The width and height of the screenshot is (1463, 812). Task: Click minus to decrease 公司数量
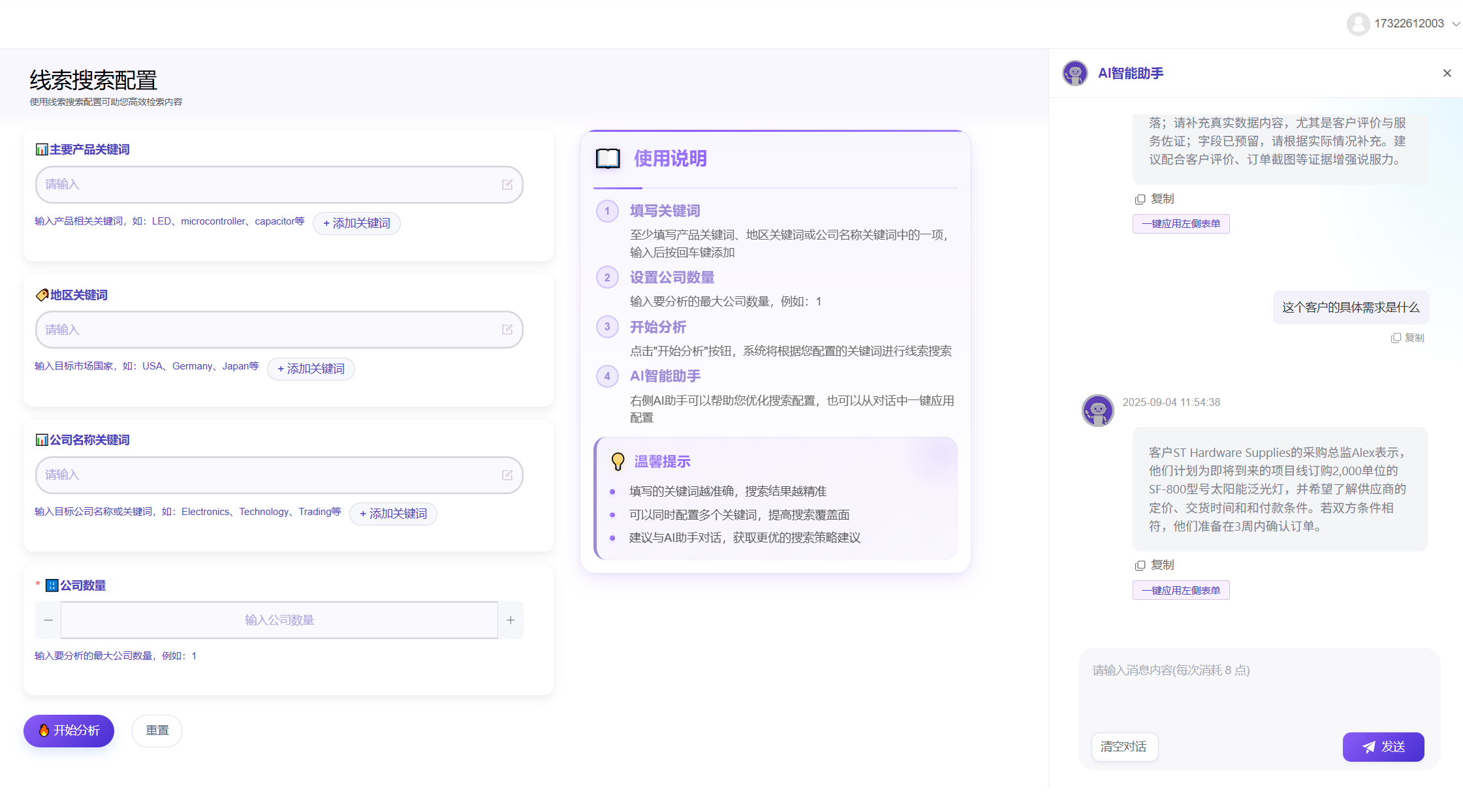[48, 619]
